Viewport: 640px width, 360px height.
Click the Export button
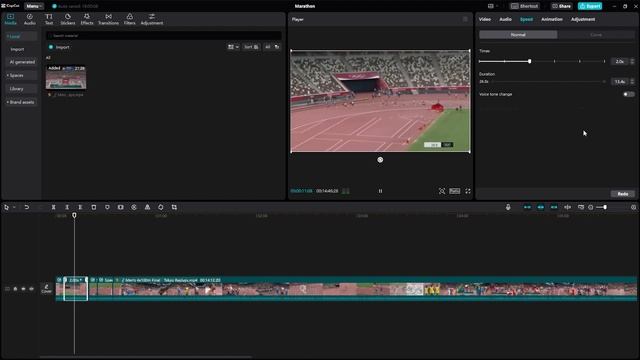click(590, 6)
